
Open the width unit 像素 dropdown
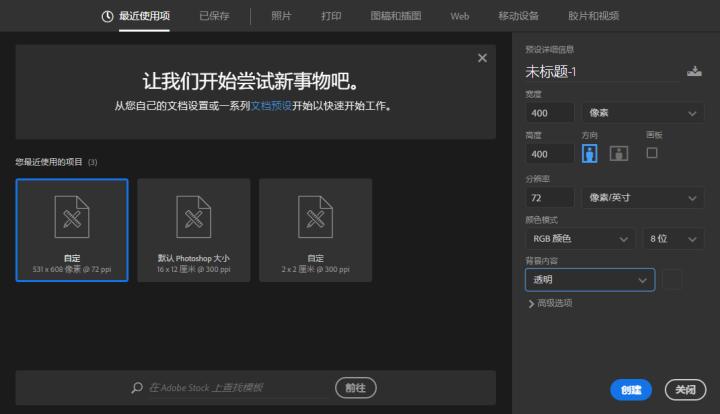[x=642, y=113]
